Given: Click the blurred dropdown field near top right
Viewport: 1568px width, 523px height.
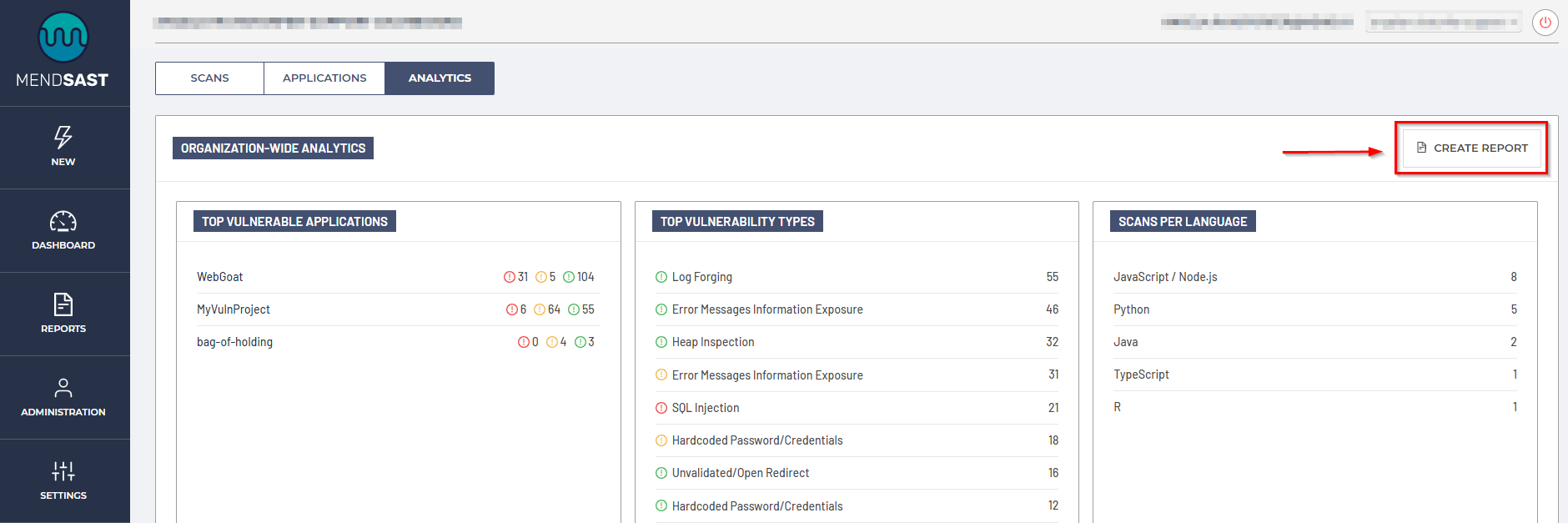Looking at the screenshot, I should coord(1444,23).
